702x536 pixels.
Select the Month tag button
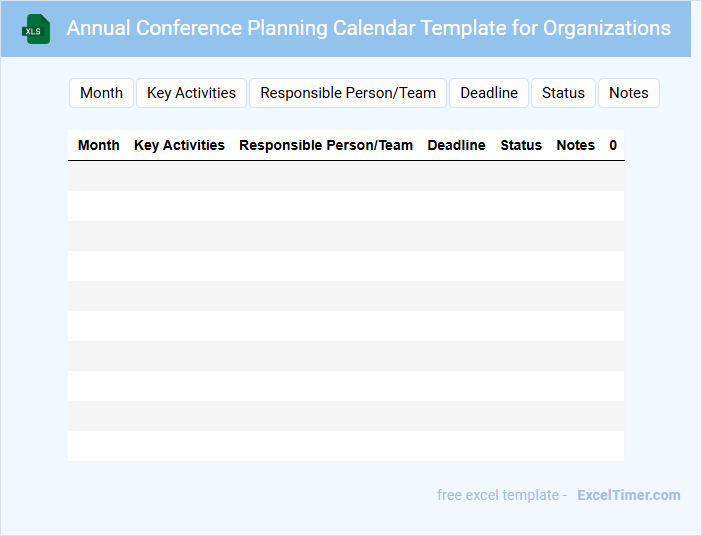point(101,93)
